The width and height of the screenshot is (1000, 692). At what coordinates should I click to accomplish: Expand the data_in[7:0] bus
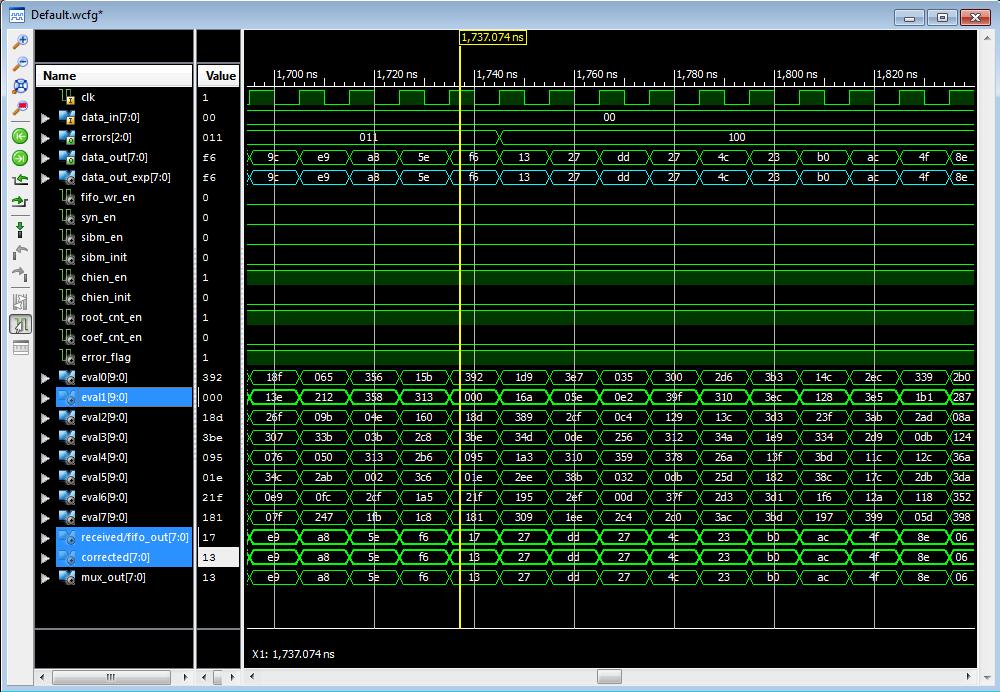(45, 118)
